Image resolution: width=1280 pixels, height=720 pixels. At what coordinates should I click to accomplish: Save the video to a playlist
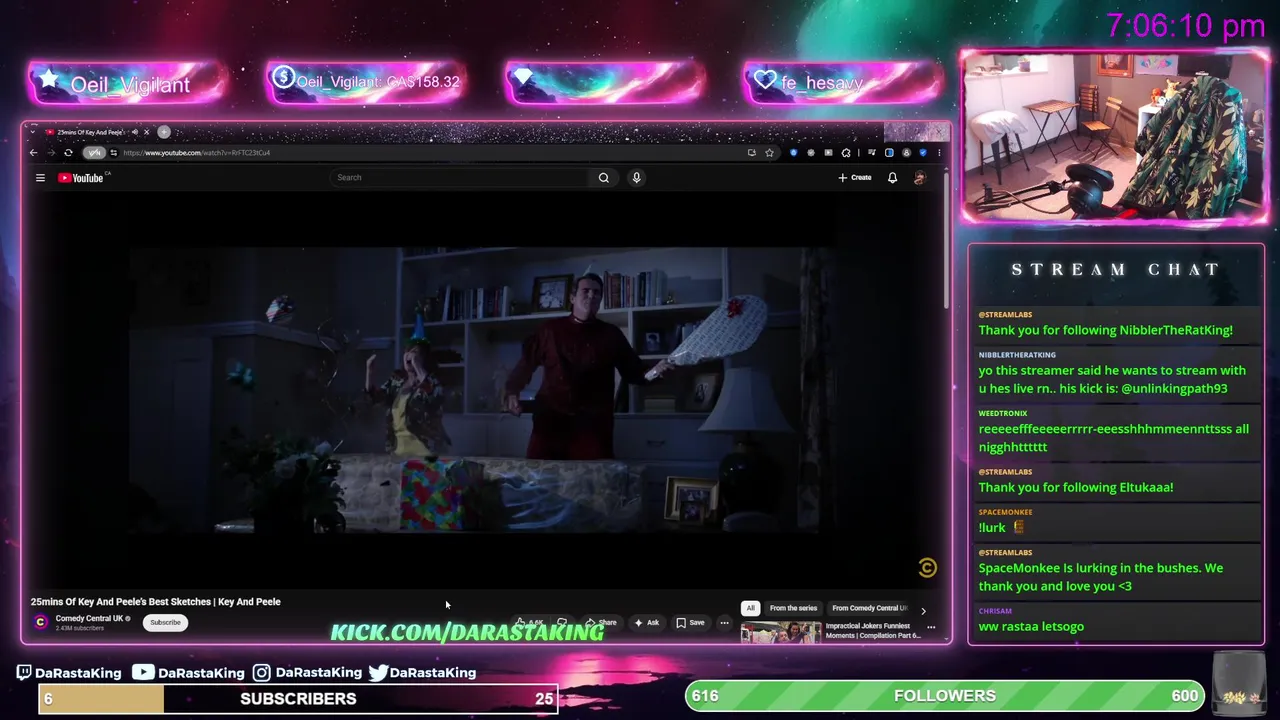click(690, 622)
